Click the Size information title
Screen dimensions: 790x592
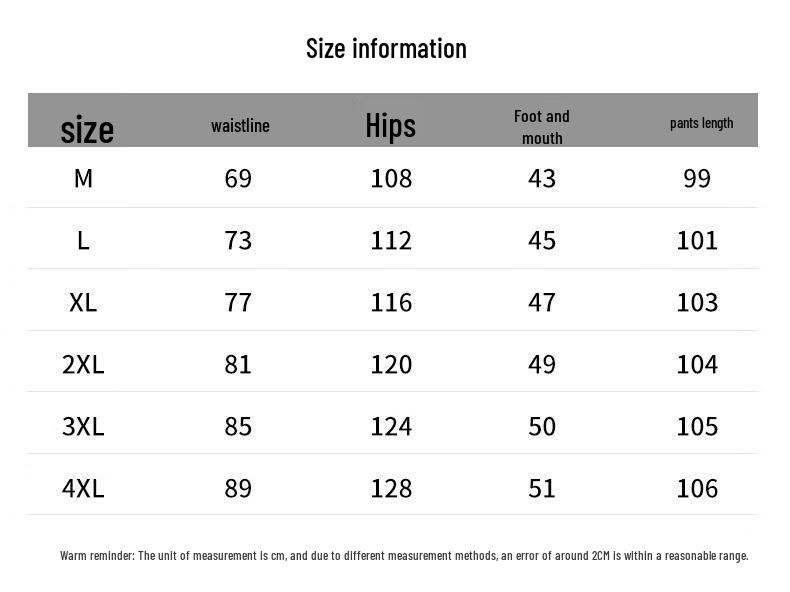pyautogui.click(x=386, y=49)
